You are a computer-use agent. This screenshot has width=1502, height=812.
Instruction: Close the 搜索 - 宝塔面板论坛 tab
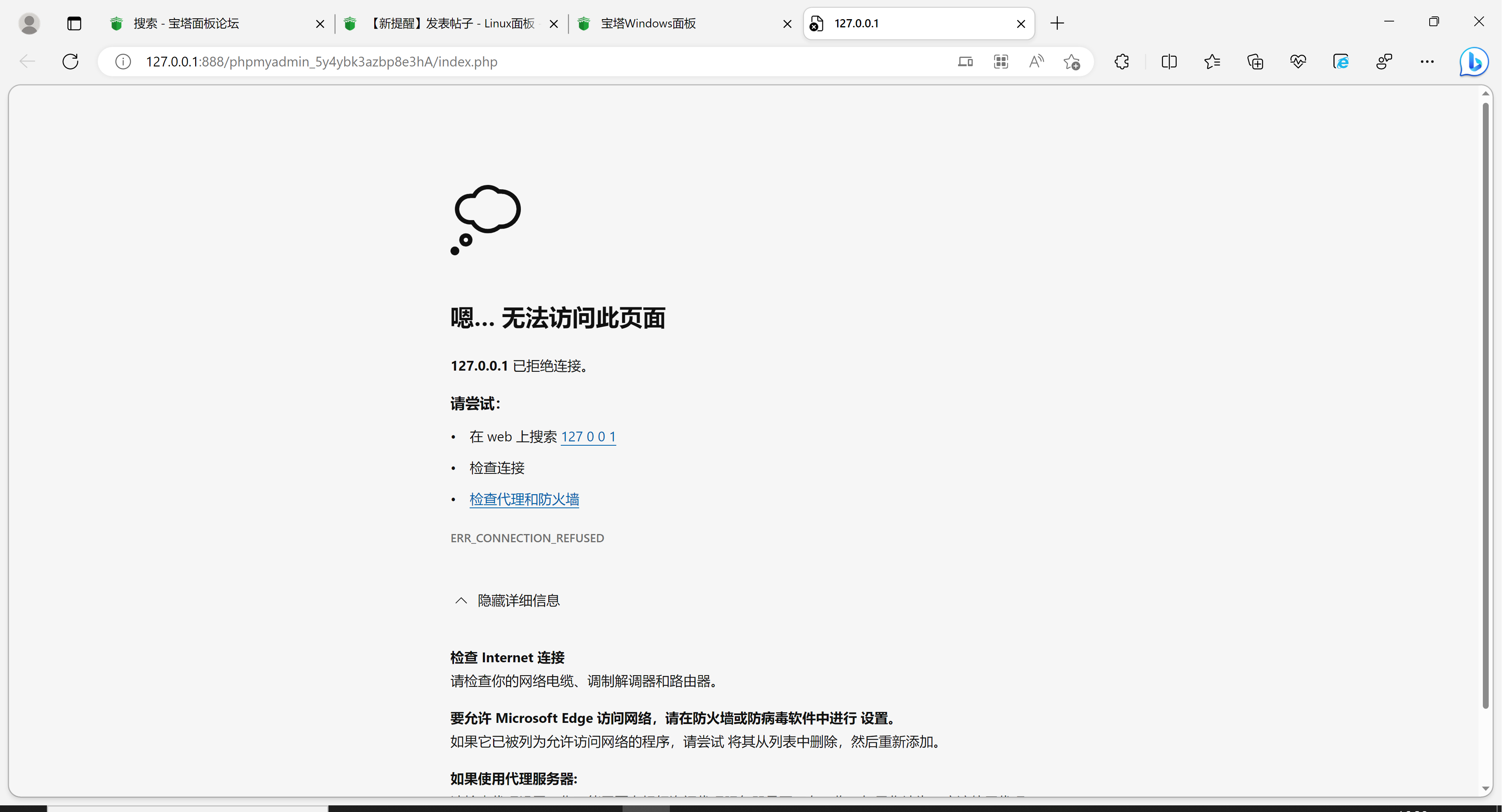click(319, 24)
